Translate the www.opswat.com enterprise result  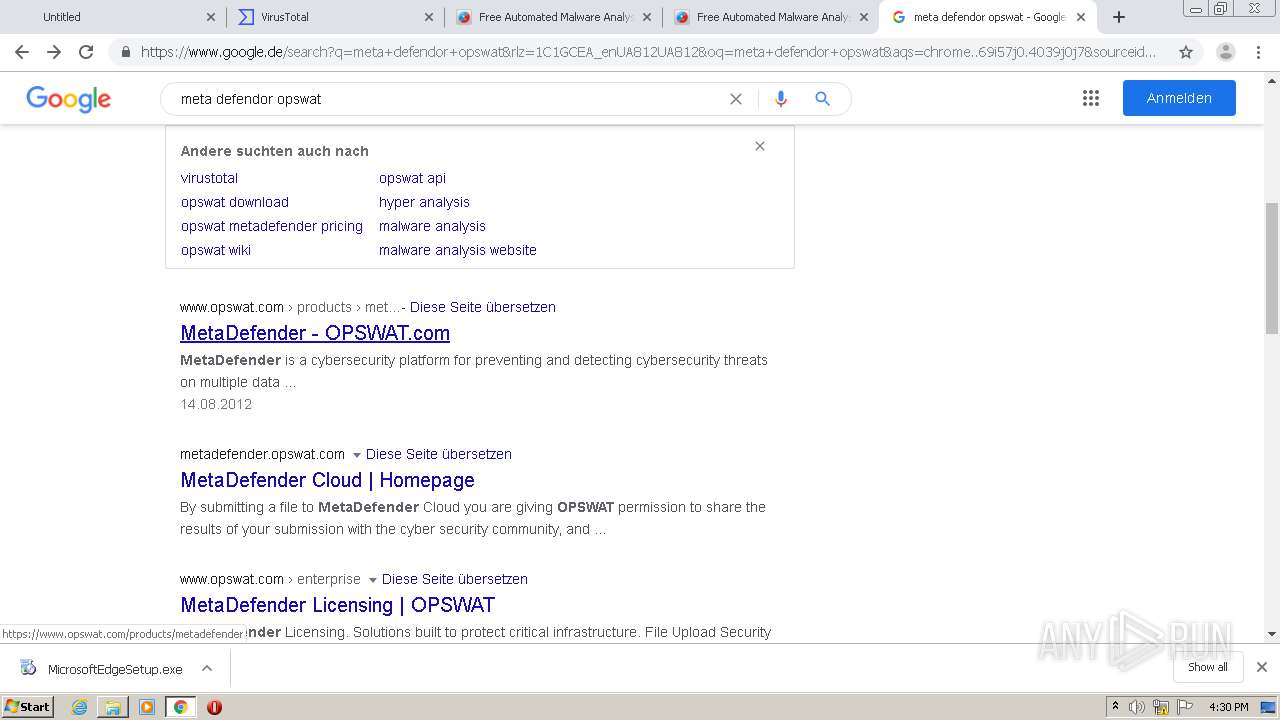click(454, 579)
